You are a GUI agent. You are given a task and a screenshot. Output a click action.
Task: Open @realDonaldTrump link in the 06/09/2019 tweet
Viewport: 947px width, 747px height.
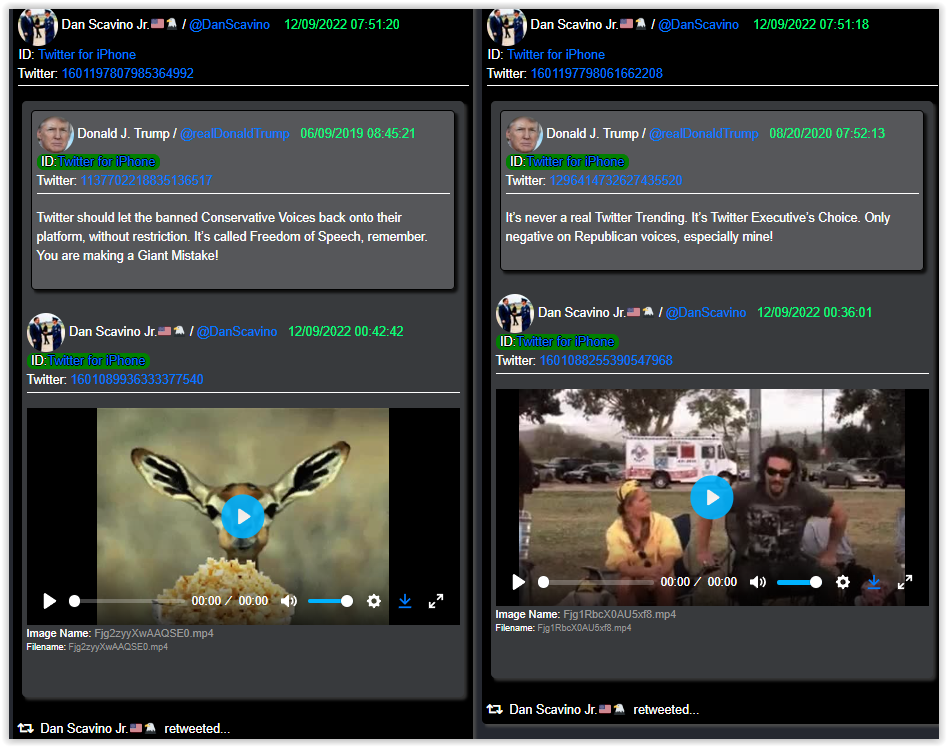235,133
